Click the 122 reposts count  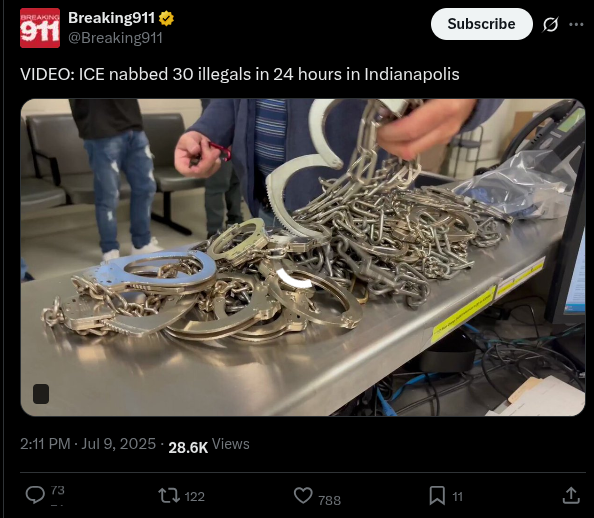[195, 496]
